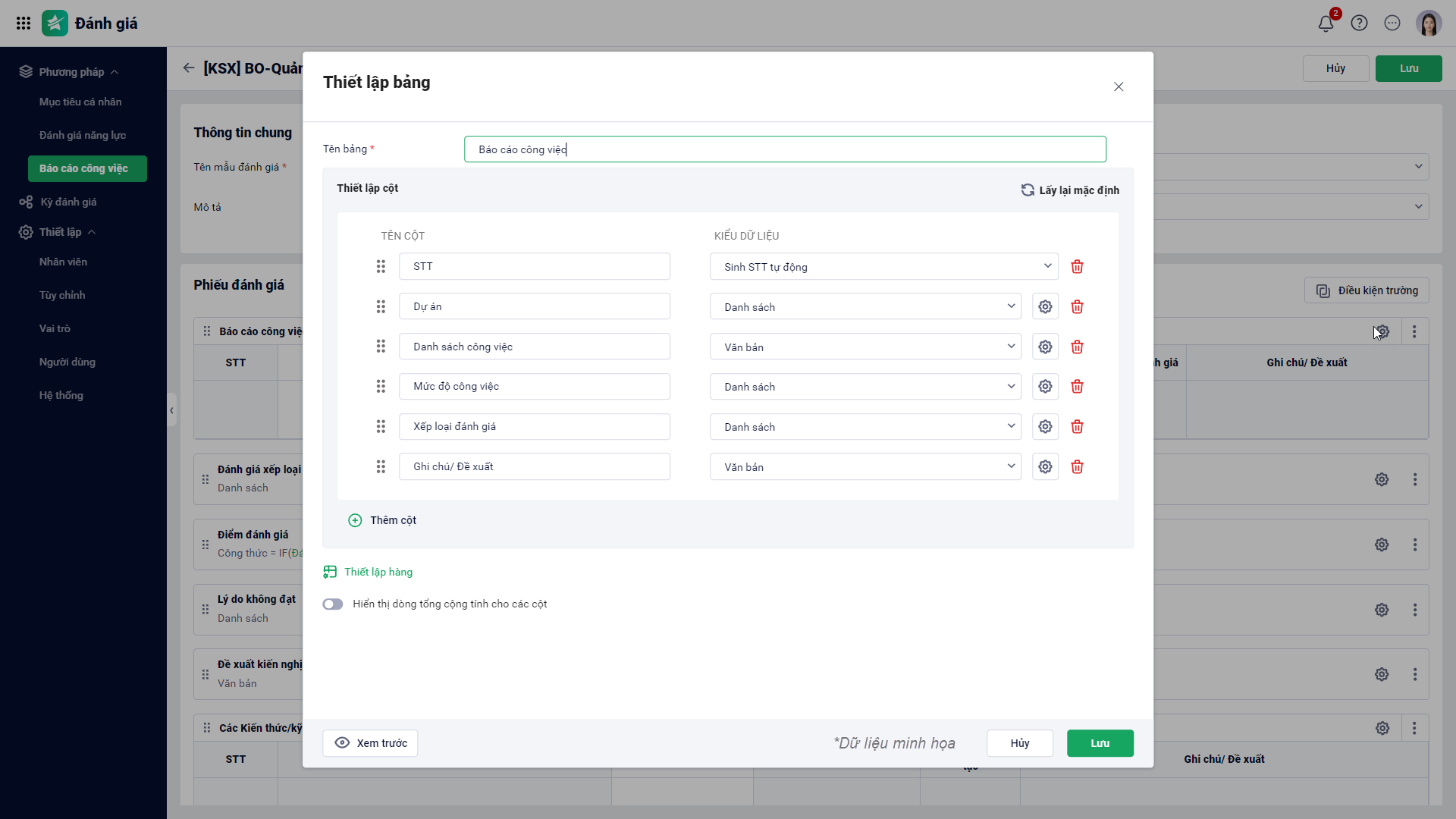
Task: Edit the Mức độ công việc name field
Action: (535, 387)
